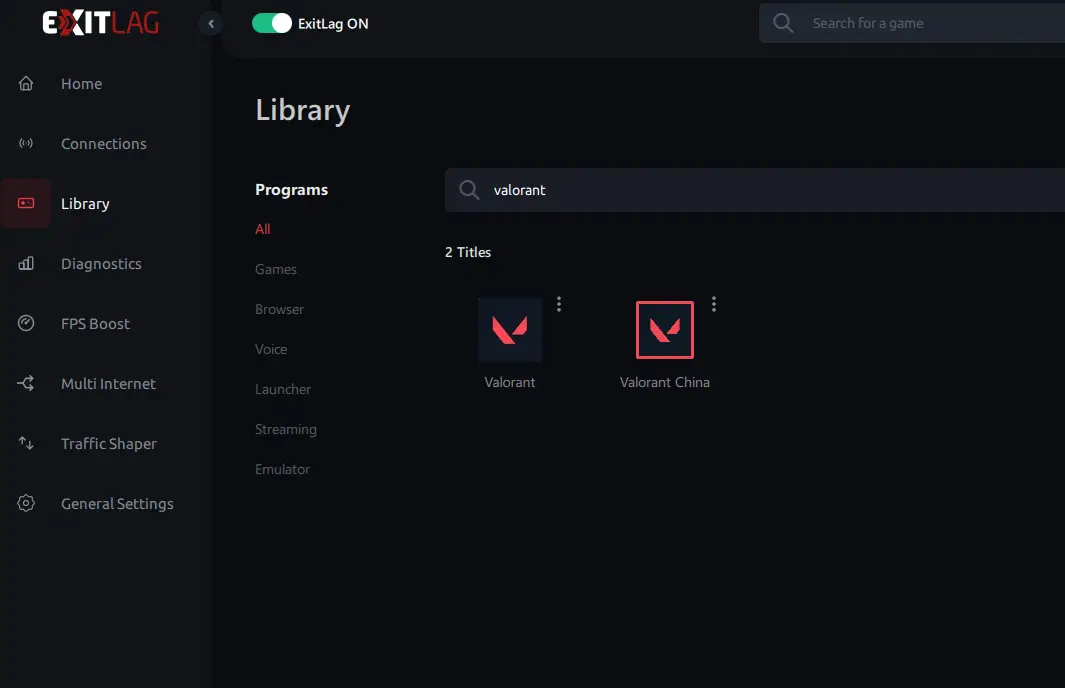This screenshot has width=1065, height=688.
Task: Click the Traffic Shaper arrows icon
Action: (x=27, y=444)
